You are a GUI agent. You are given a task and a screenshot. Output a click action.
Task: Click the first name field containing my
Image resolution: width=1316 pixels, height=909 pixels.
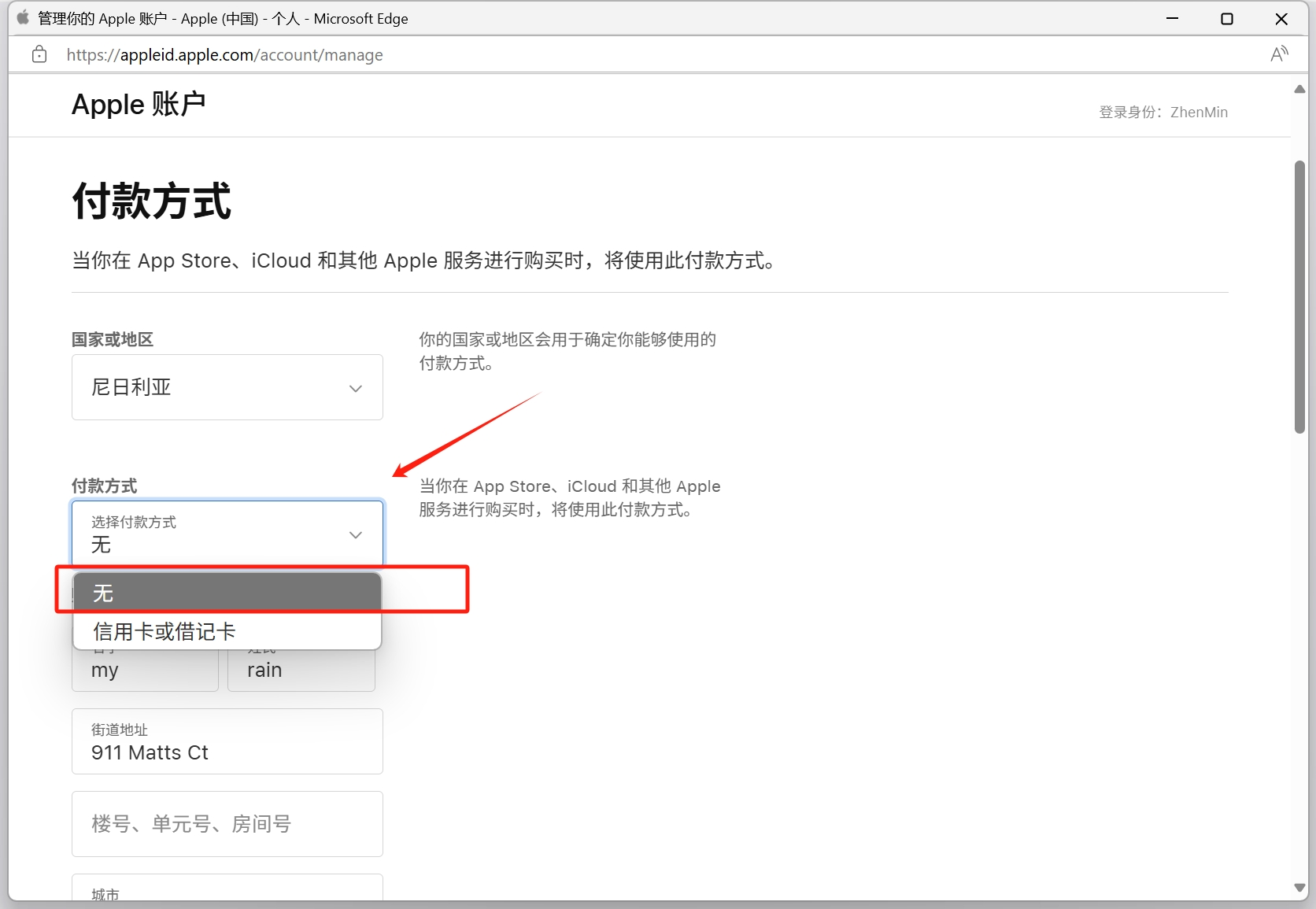tap(145, 670)
